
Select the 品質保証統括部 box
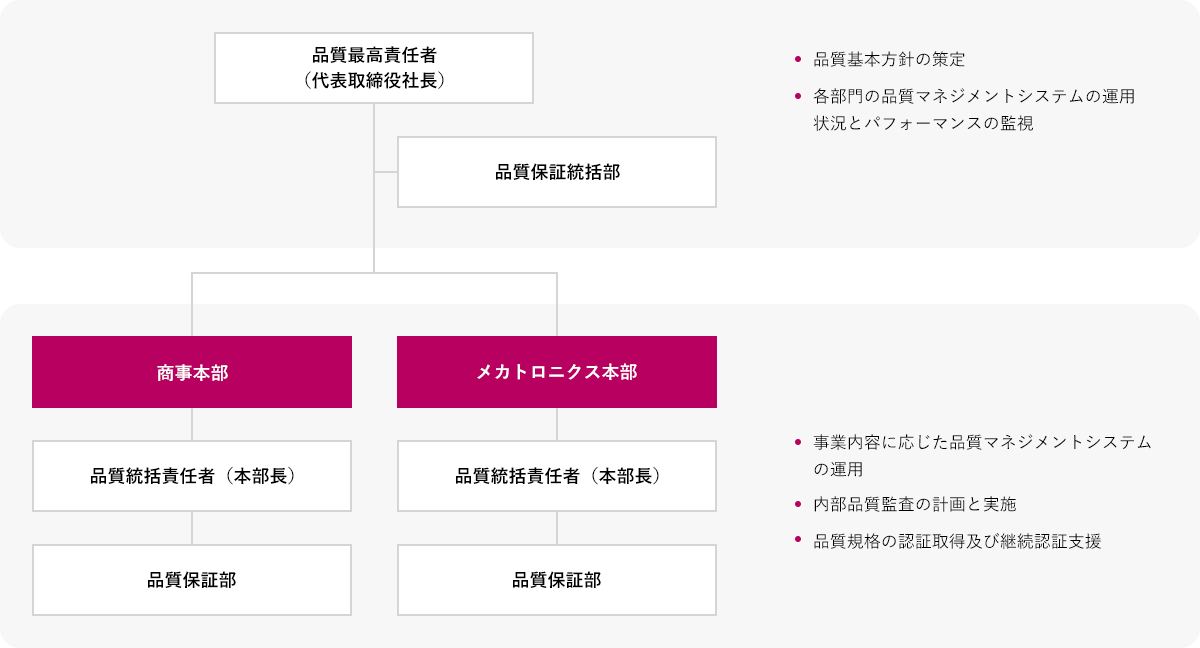pos(556,172)
